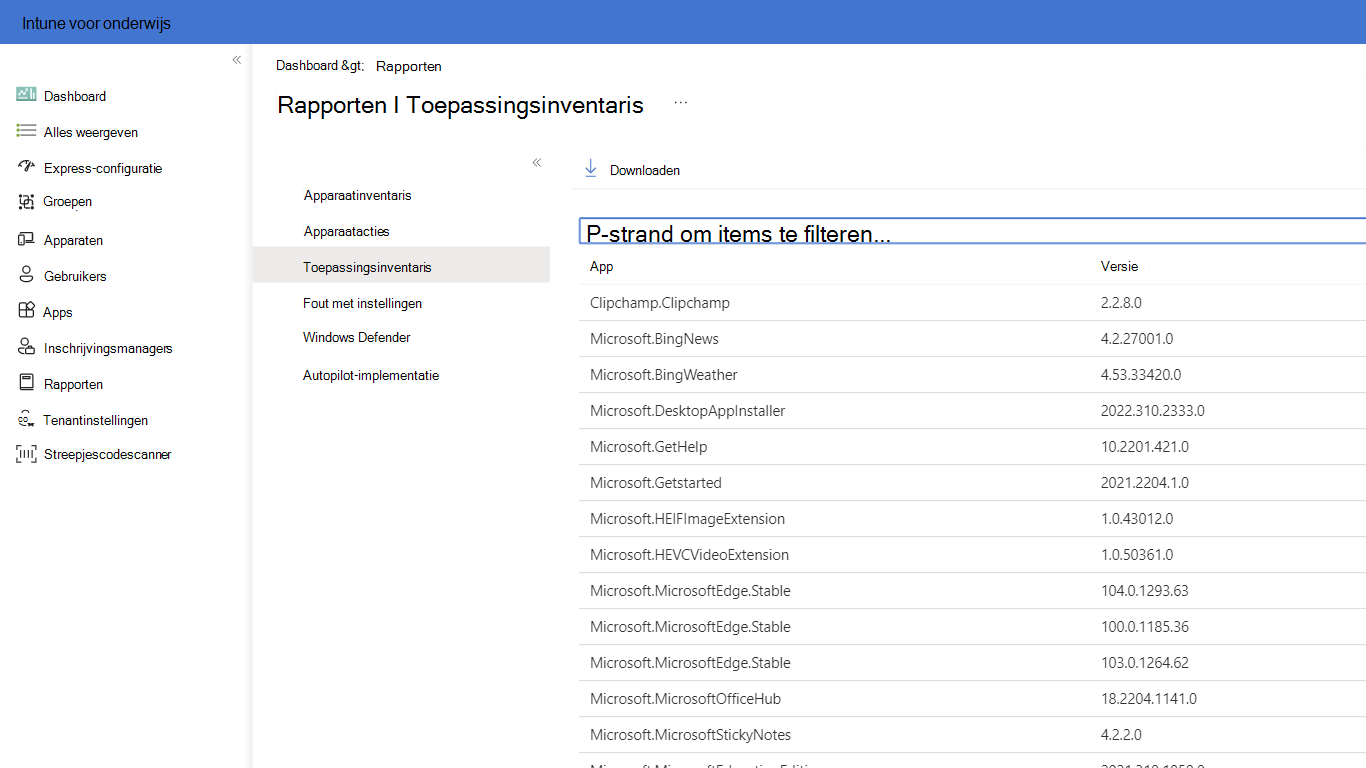1366x768 pixels.
Task: Click version 2021.2204.1.0 cell
Action: click(x=1145, y=483)
